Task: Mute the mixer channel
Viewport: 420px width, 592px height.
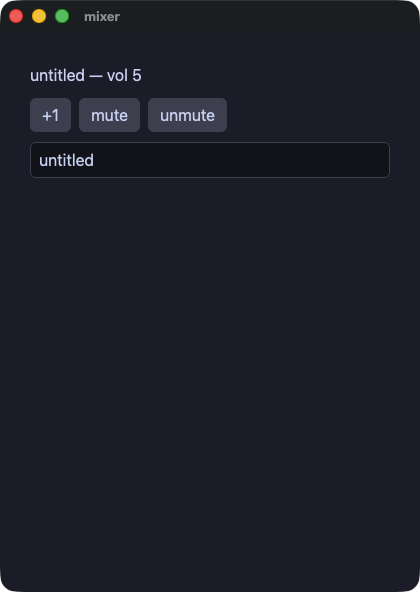Action: point(109,115)
